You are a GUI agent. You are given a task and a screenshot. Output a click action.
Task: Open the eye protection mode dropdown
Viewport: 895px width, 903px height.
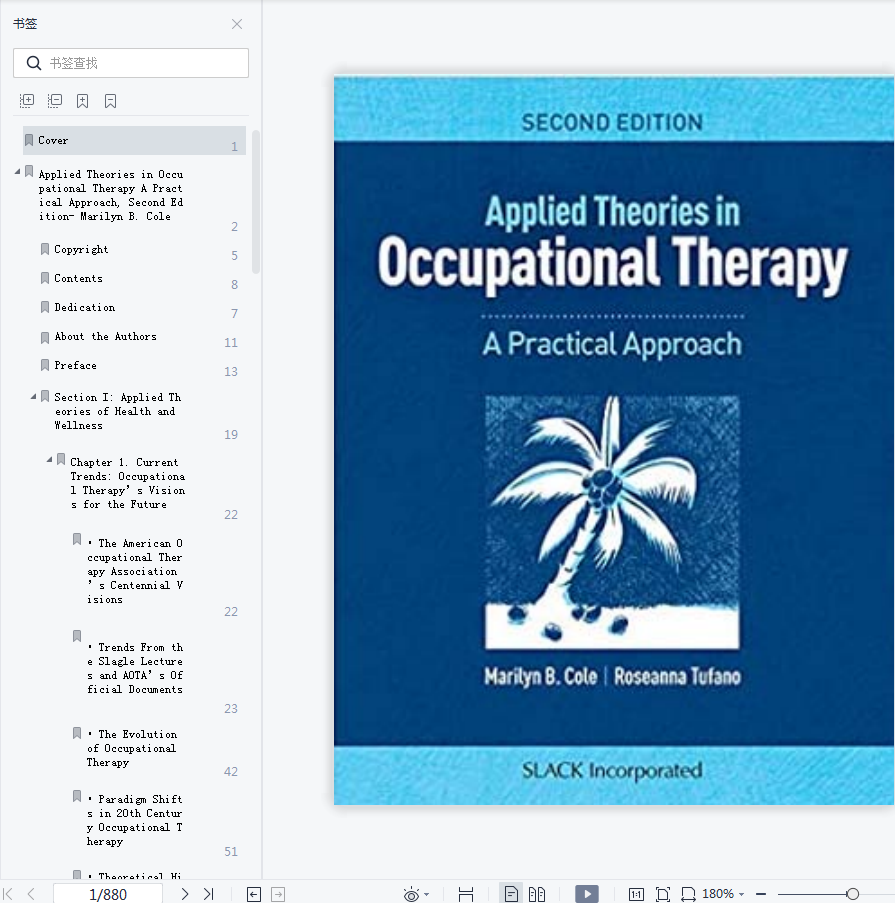(427, 894)
